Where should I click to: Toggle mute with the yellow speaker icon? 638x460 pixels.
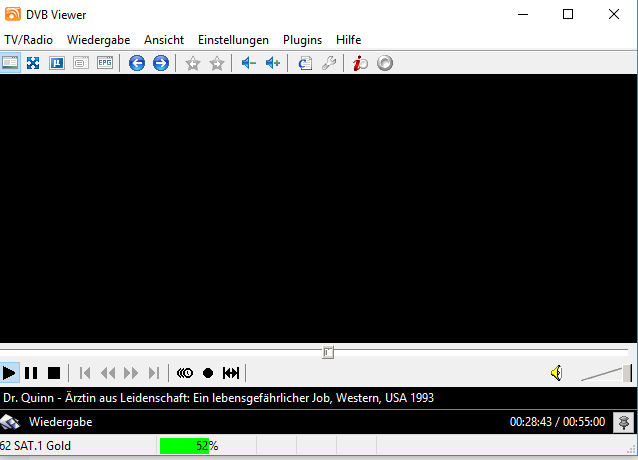pyautogui.click(x=557, y=373)
